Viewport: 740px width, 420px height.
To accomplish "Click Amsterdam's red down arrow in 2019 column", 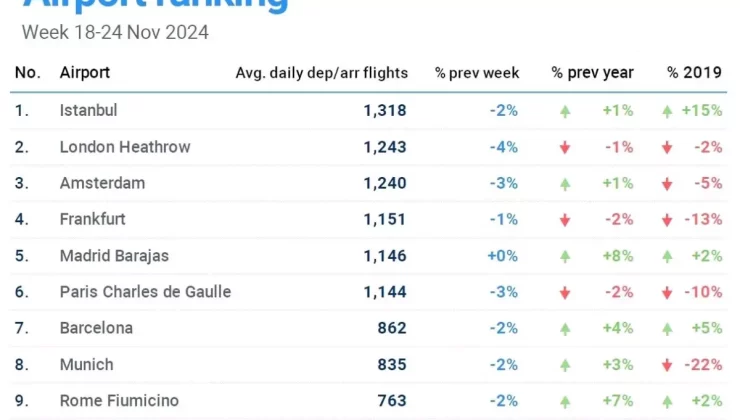I will click(667, 183).
